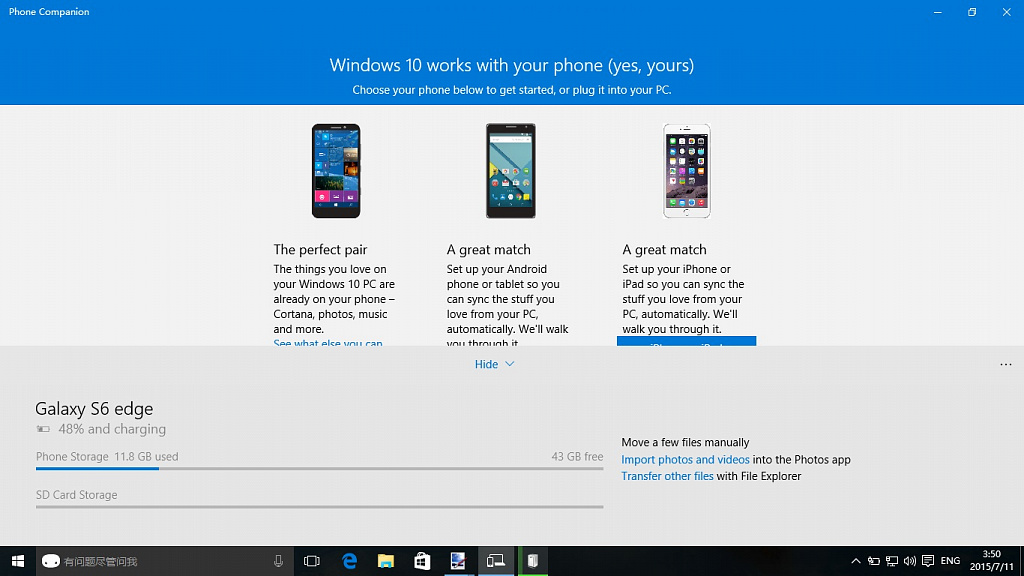Click the green-highlighted taskbar app icon
The height and width of the screenshot is (576, 1024).
point(533,561)
